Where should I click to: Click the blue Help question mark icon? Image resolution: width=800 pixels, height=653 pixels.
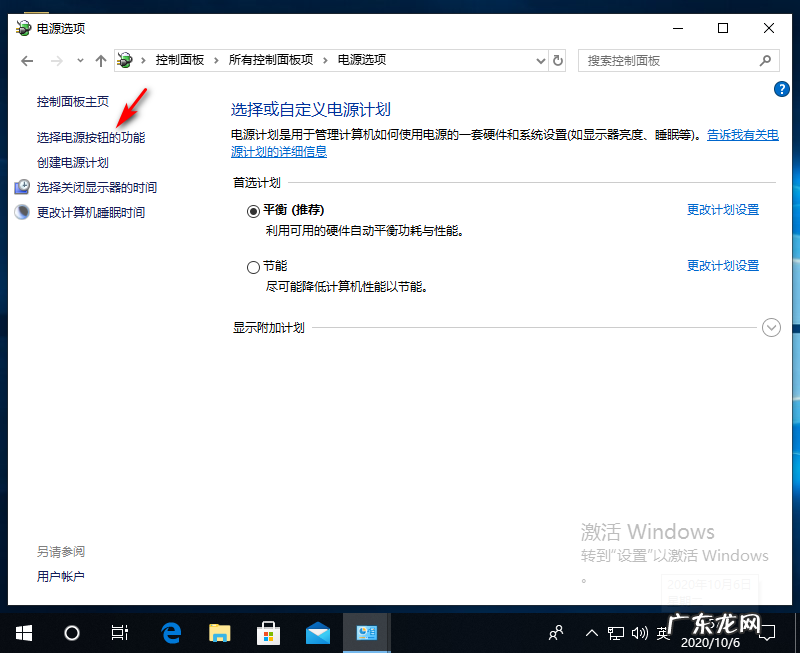(781, 88)
